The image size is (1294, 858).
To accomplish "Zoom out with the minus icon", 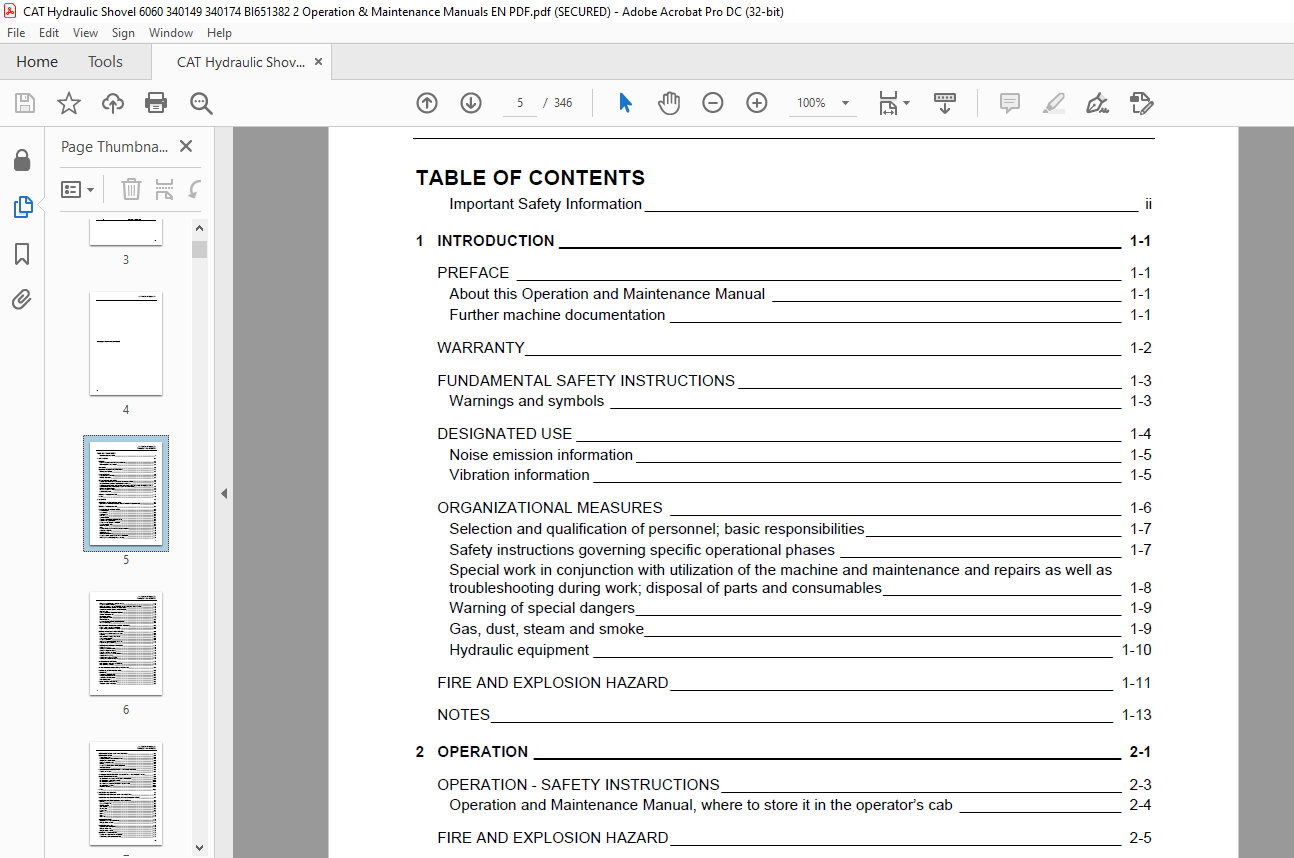I will (x=713, y=103).
